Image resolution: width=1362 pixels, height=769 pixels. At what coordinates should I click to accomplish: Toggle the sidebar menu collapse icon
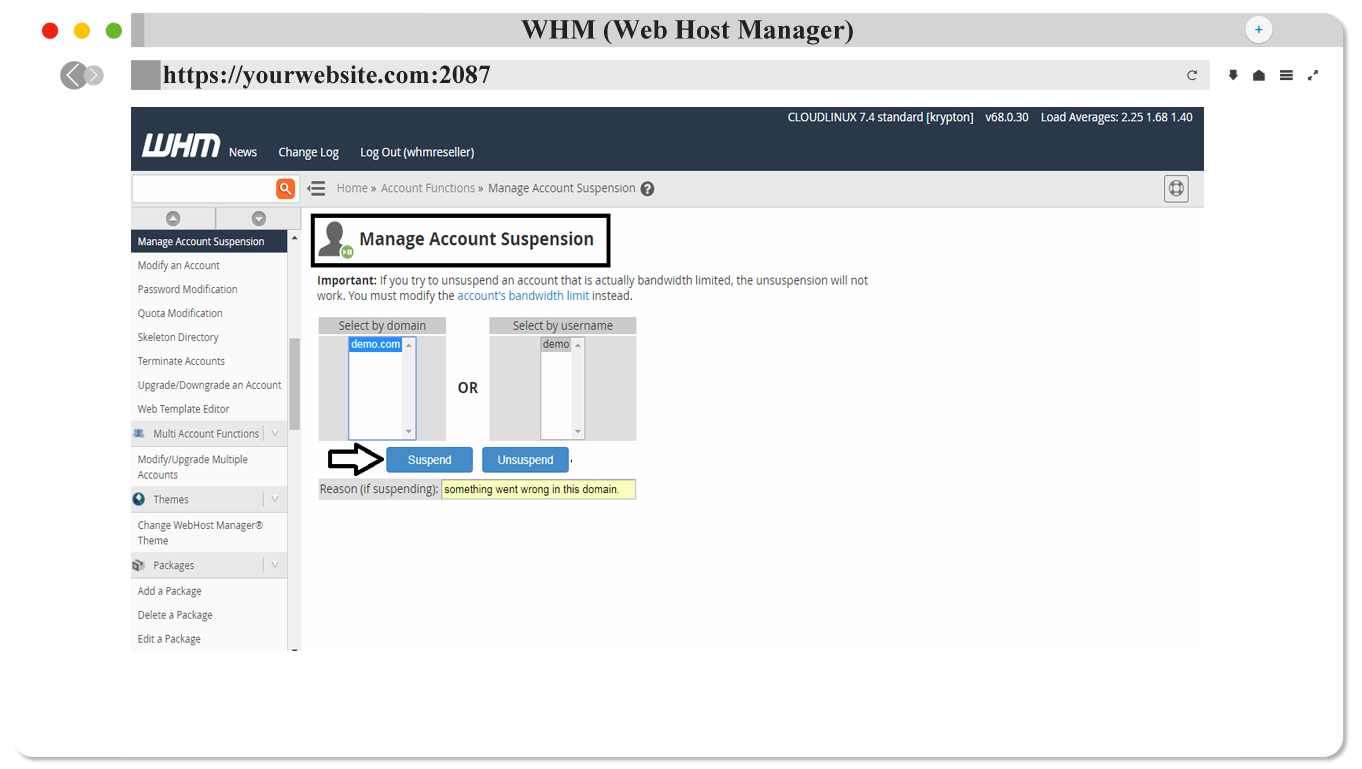pos(317,188)
